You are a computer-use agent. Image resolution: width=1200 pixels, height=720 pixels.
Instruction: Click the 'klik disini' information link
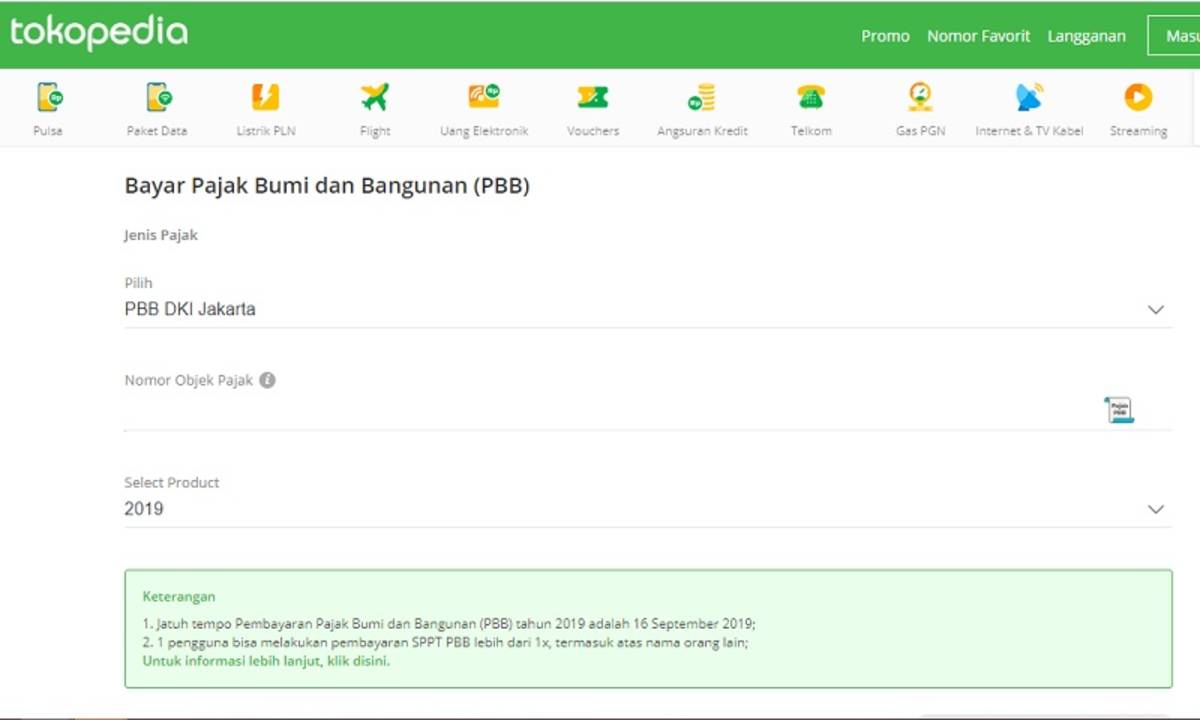click(x=357, y=661)
